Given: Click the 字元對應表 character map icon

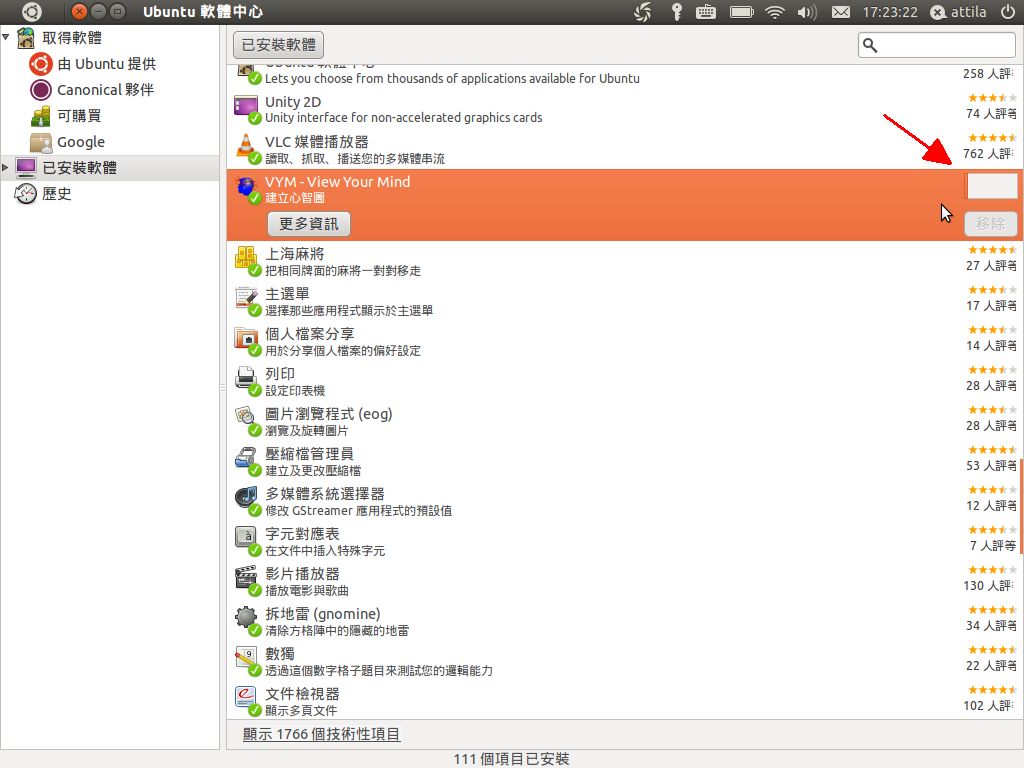Looking at the screenshot, I should click(246, 539).
